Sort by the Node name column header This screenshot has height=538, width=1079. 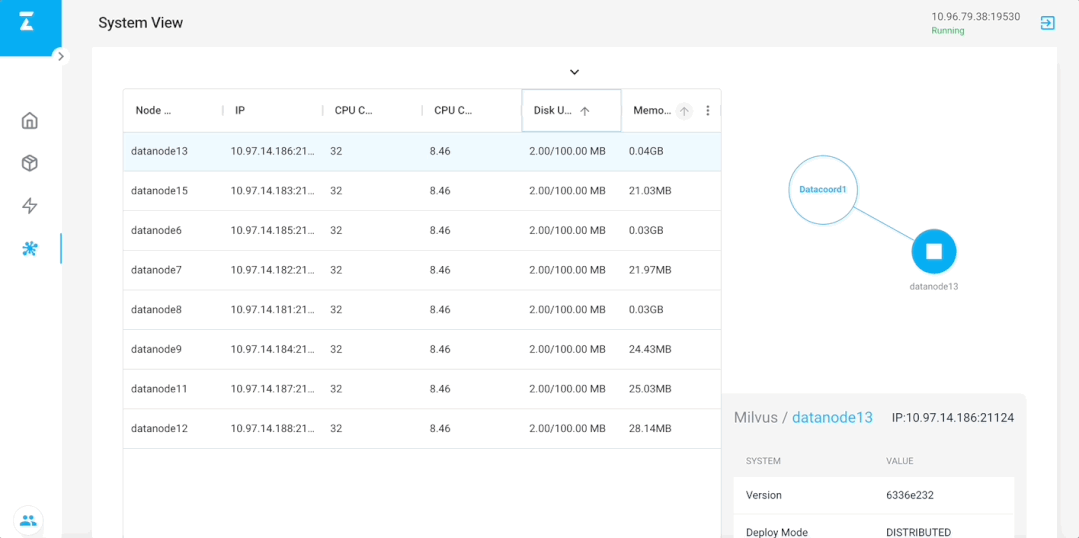coord(173,110)
